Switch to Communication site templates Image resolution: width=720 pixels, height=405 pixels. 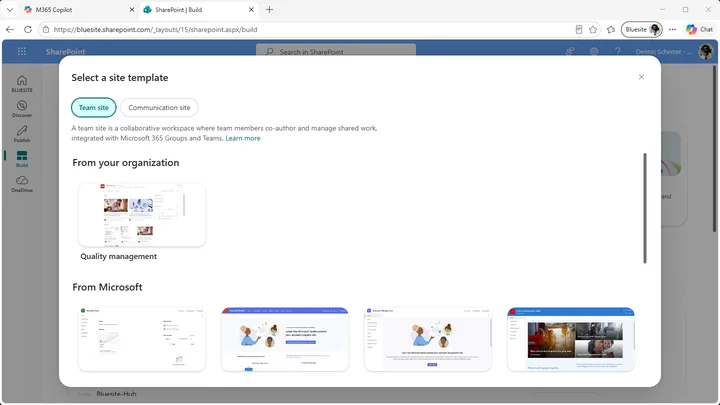[x=159, y=107]
